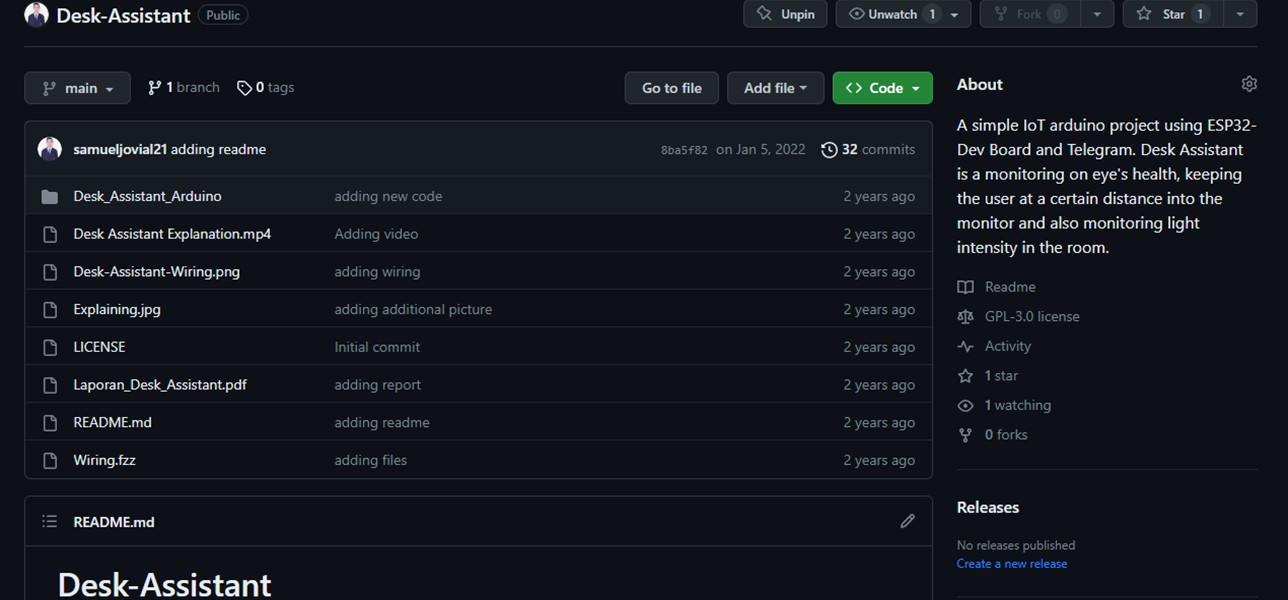
Task: Expand the Fork dropdown arrow
Action: tap(1097, 14)
